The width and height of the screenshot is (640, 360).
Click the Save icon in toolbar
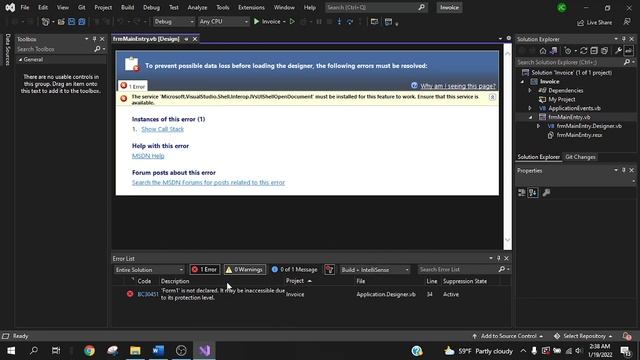[71, 22]
